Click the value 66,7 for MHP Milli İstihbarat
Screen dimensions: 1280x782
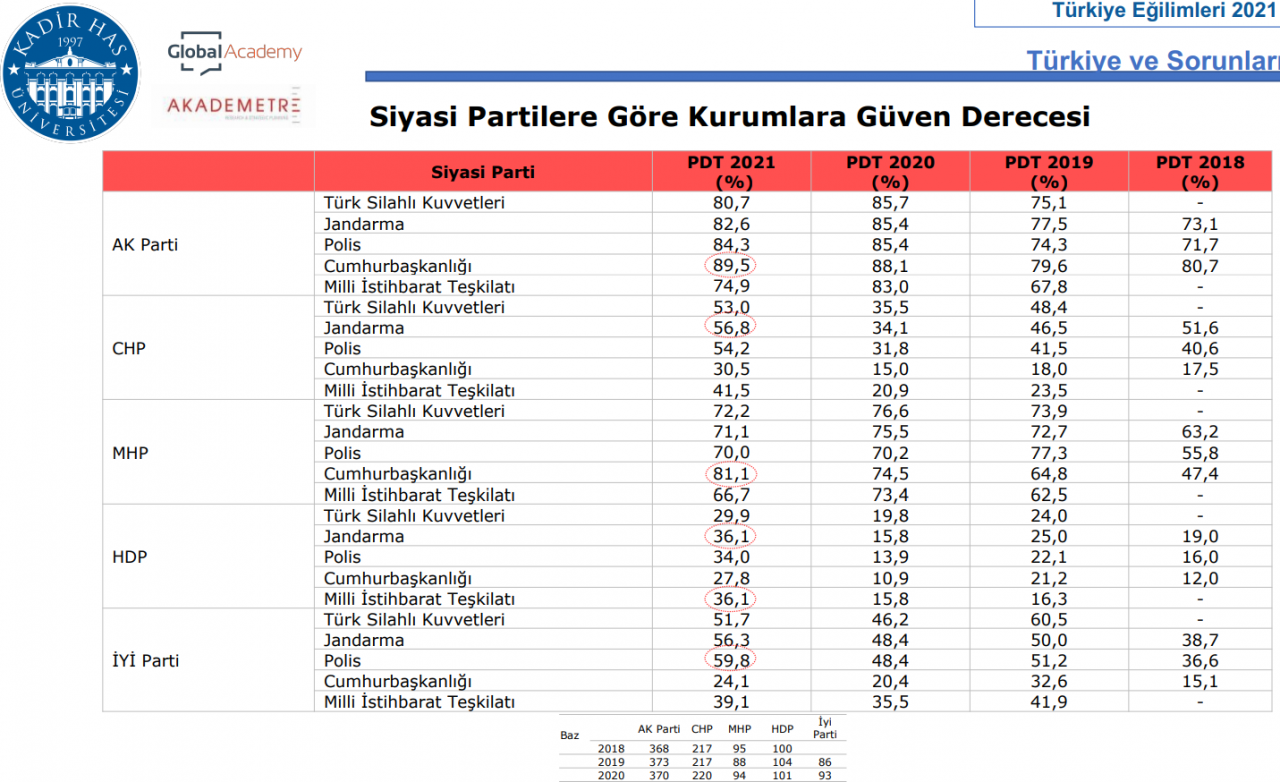pos(731,495)
